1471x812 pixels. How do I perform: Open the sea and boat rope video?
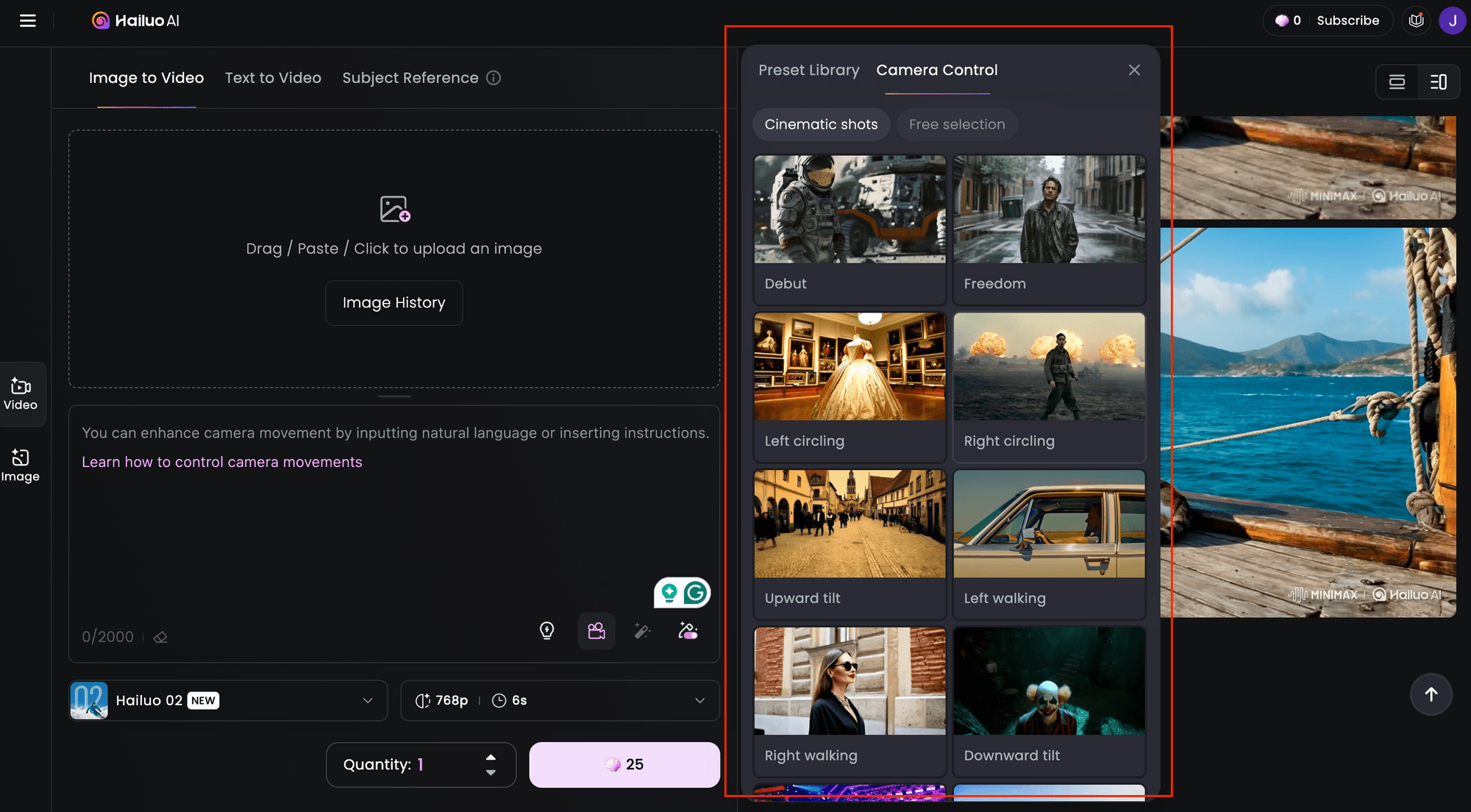(1308, 422)
